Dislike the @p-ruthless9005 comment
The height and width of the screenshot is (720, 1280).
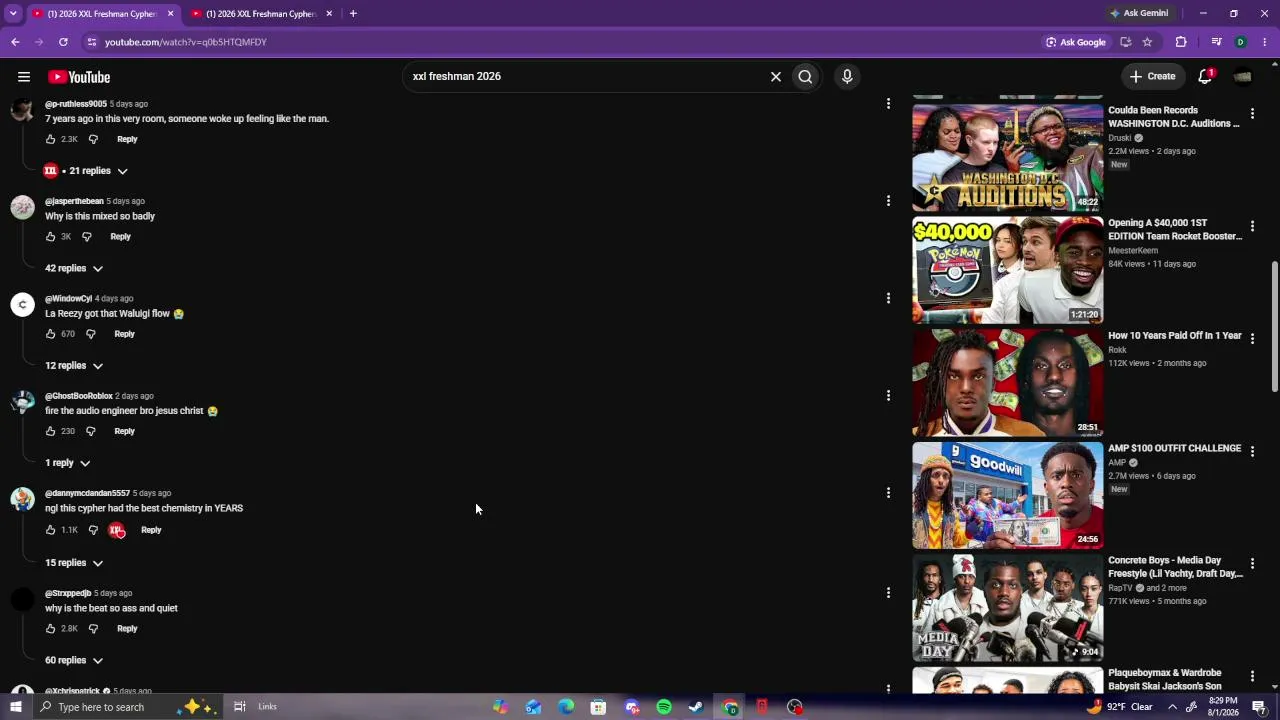tap(93, 139)
